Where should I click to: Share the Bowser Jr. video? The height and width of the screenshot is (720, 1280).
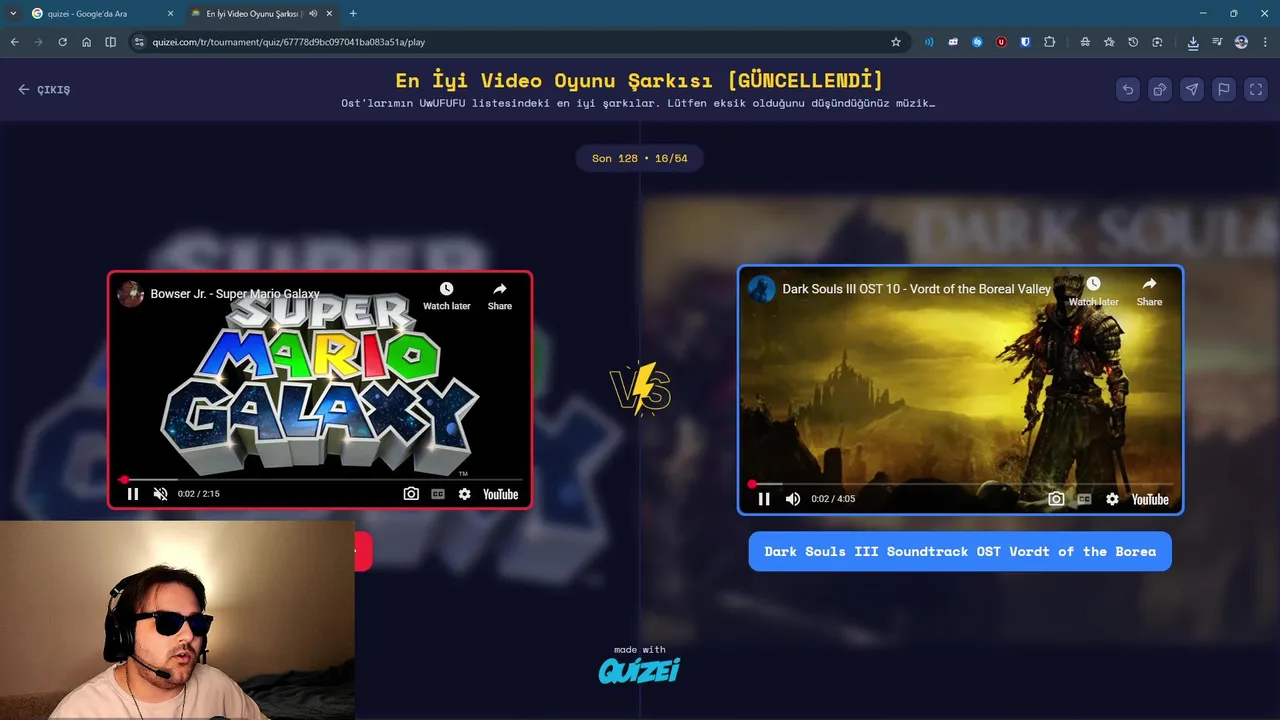coord(500,296)
